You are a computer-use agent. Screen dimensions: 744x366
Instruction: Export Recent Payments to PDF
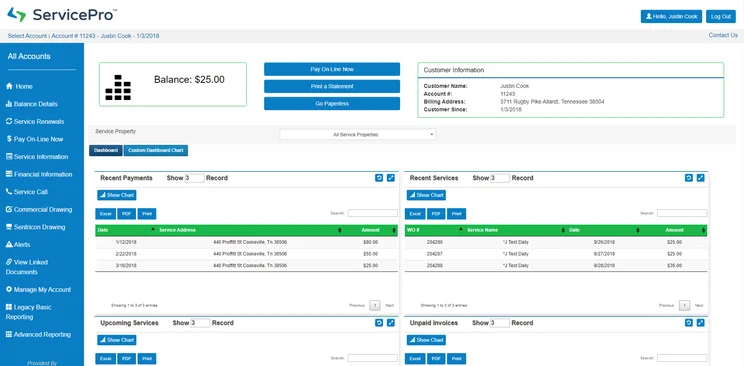click(x=126, y=214)
